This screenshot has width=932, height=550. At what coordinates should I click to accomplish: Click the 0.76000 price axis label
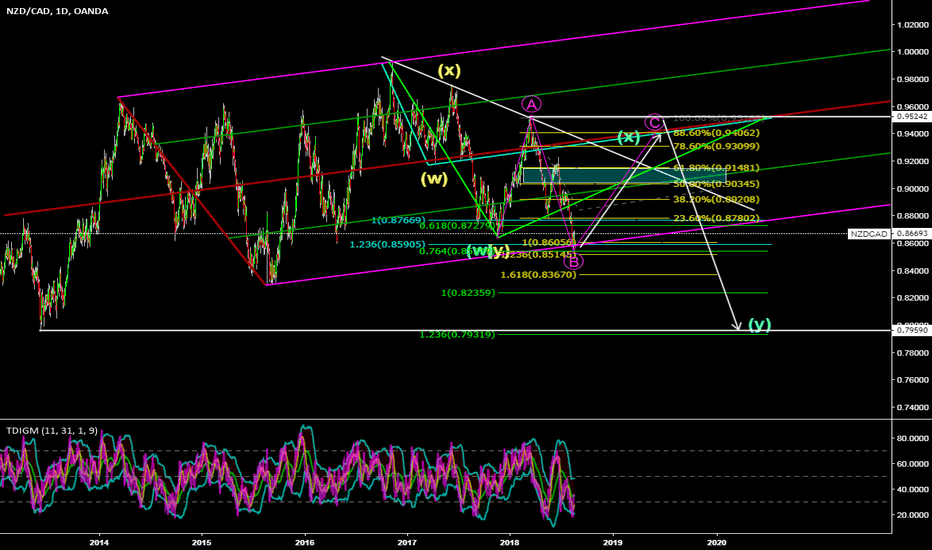pos(913,380)
